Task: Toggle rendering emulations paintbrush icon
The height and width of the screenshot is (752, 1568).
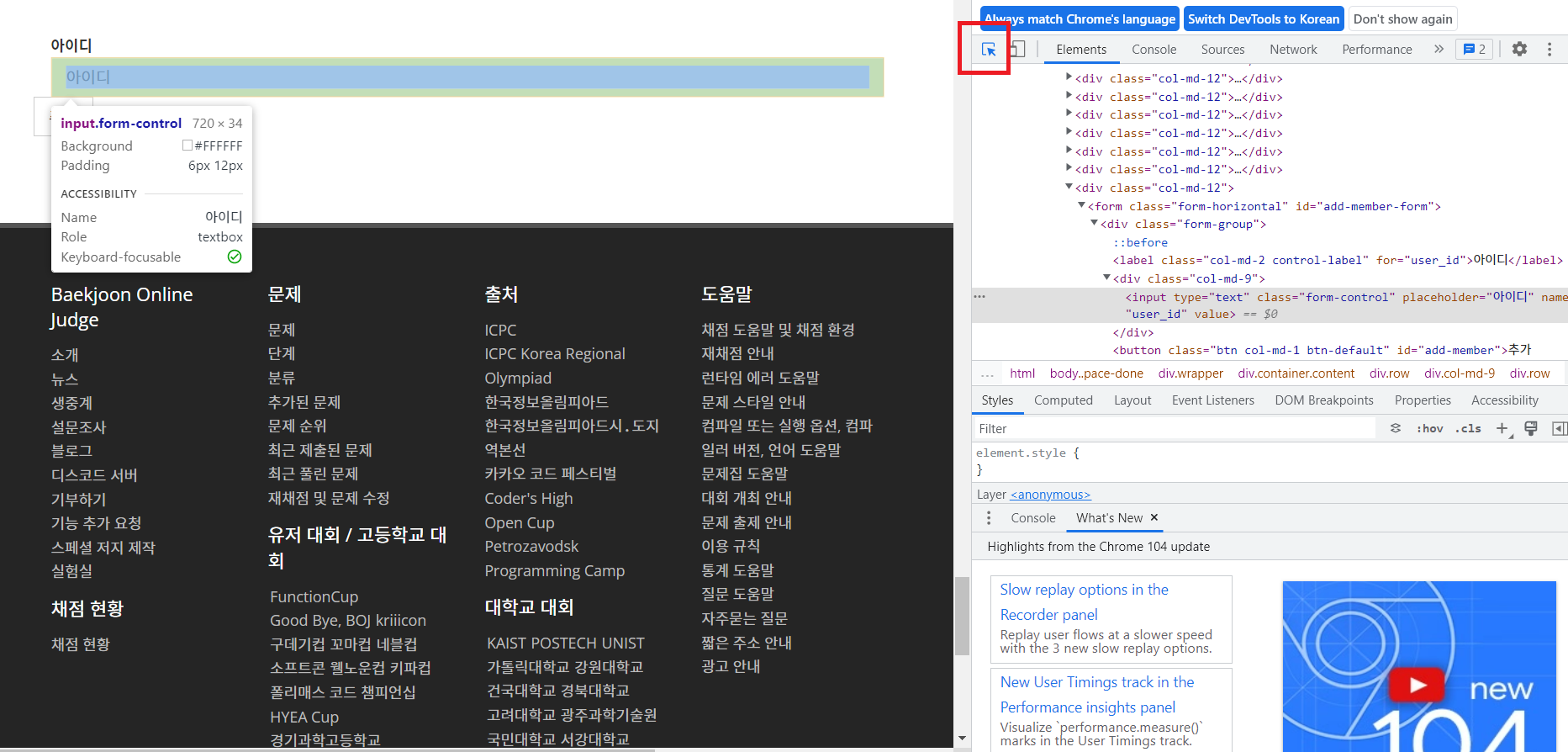Action: coord(1531,428)
